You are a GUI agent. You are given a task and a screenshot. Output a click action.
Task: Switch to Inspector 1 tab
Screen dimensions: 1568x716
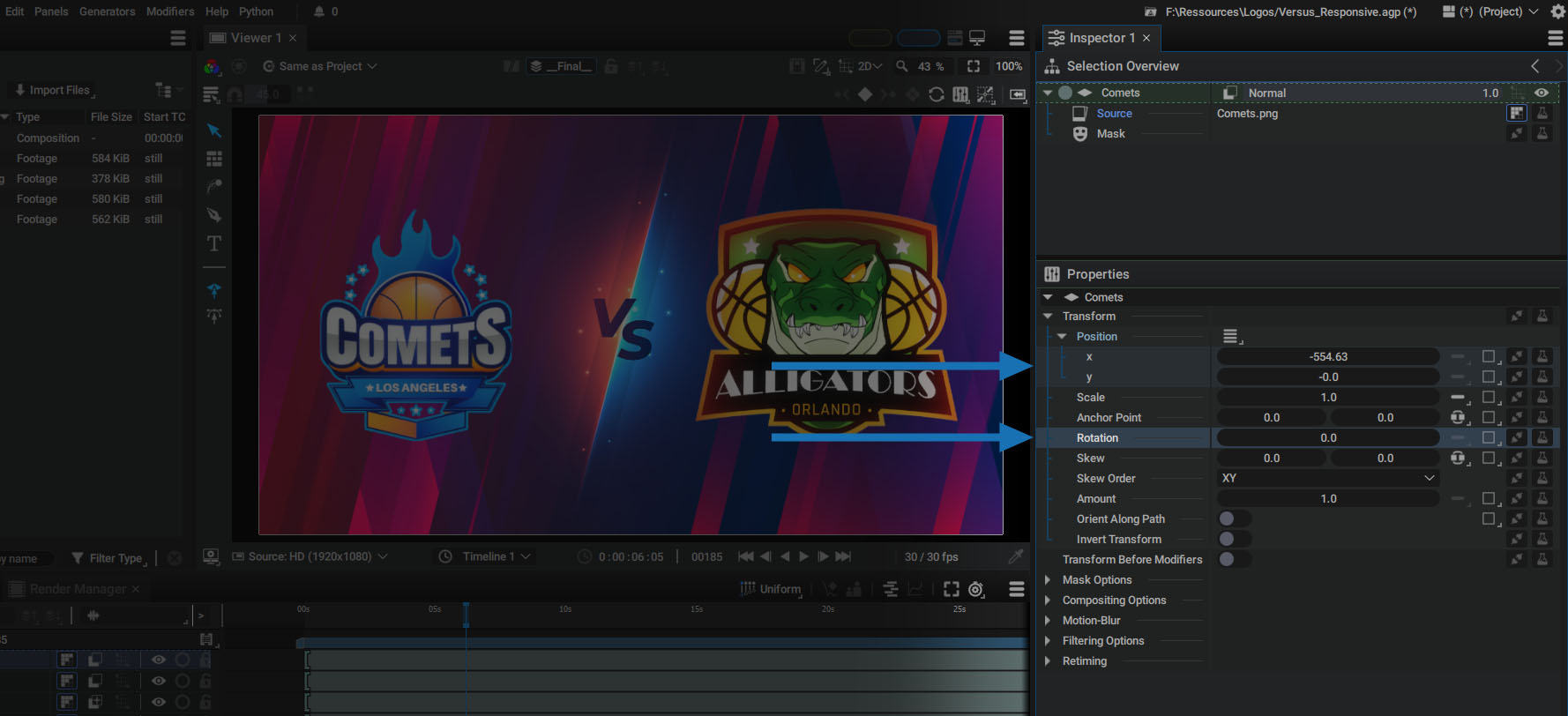[1101, 38]
